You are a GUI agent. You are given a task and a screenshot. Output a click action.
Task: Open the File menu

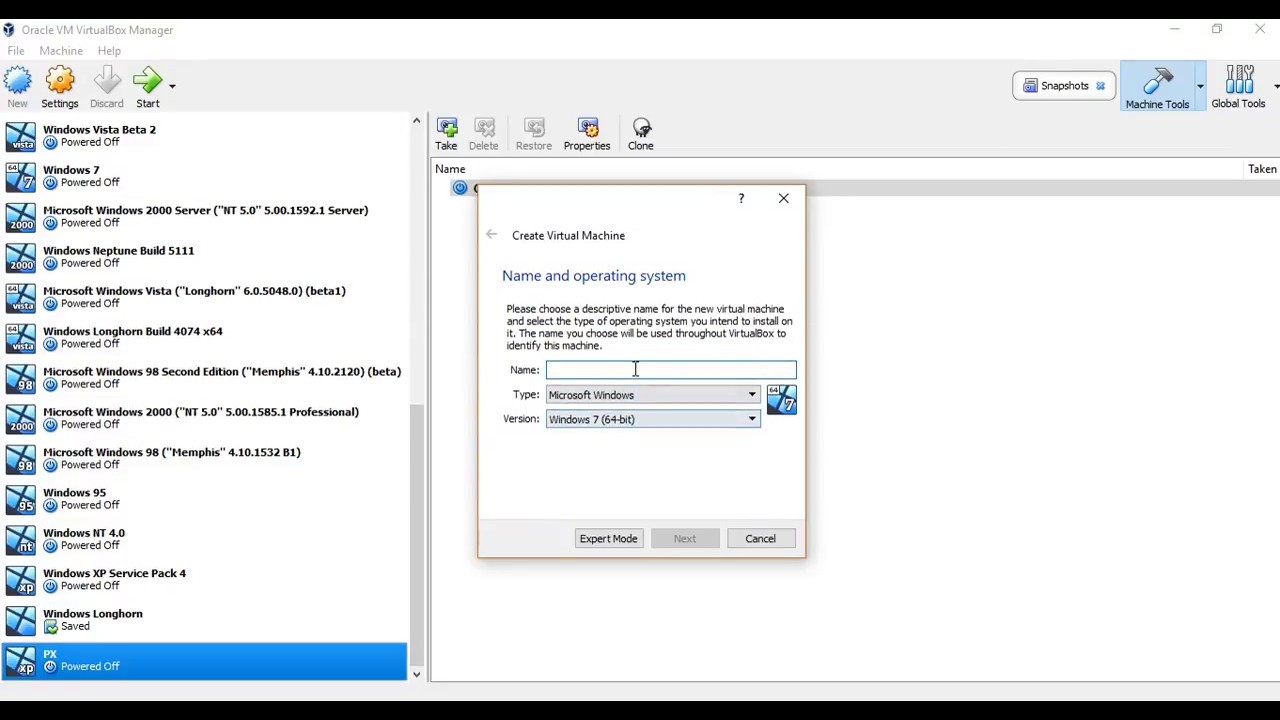pyautogui.click(x=16, y=51)
